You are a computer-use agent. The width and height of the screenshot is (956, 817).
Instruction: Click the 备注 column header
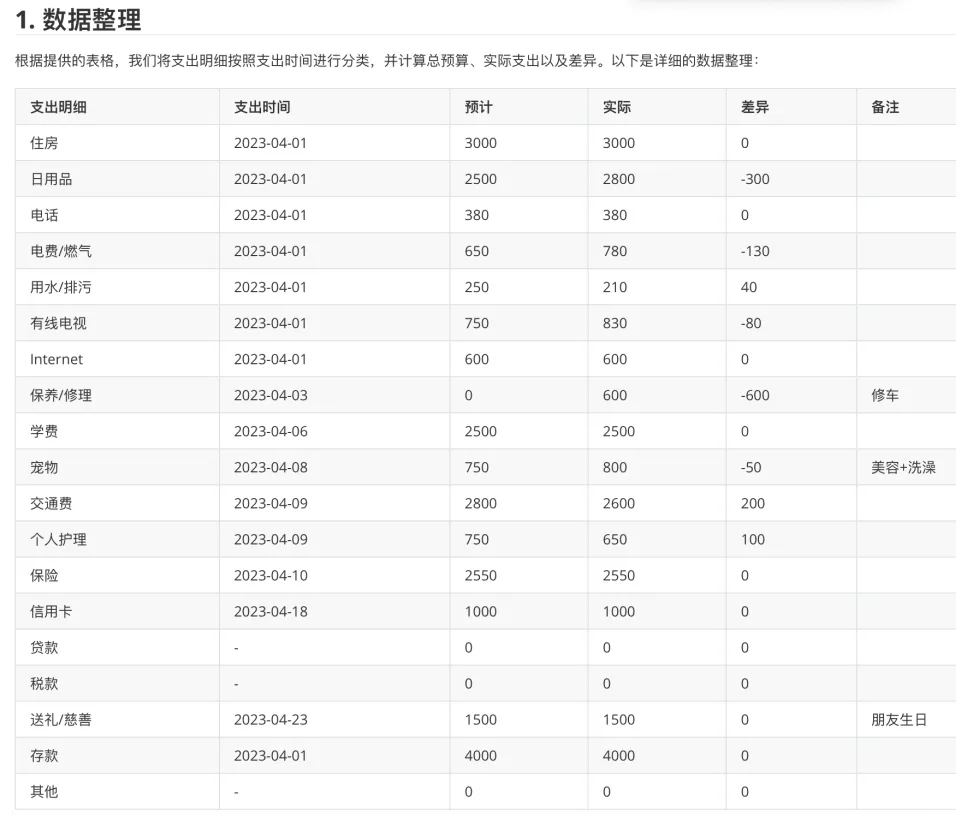tap(885, 107)
